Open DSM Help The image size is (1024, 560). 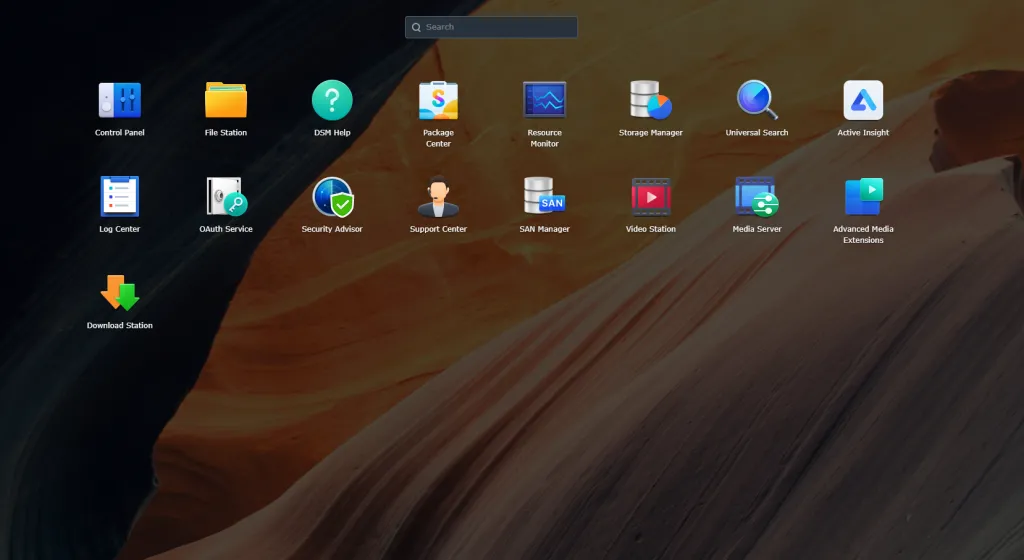tap(332, 101)
